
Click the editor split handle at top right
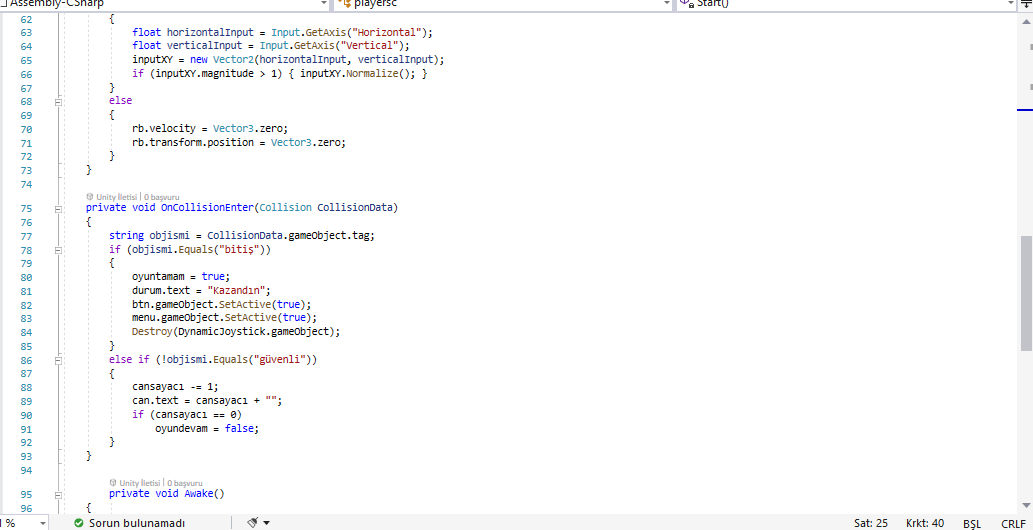click(1026, 3)
